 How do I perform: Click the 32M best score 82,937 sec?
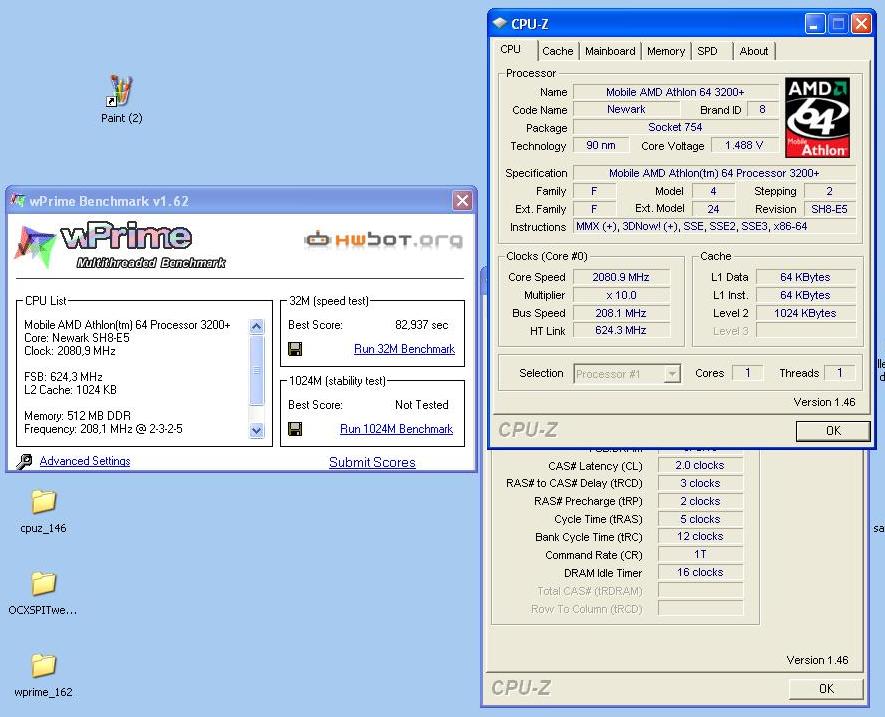(422, 325)
